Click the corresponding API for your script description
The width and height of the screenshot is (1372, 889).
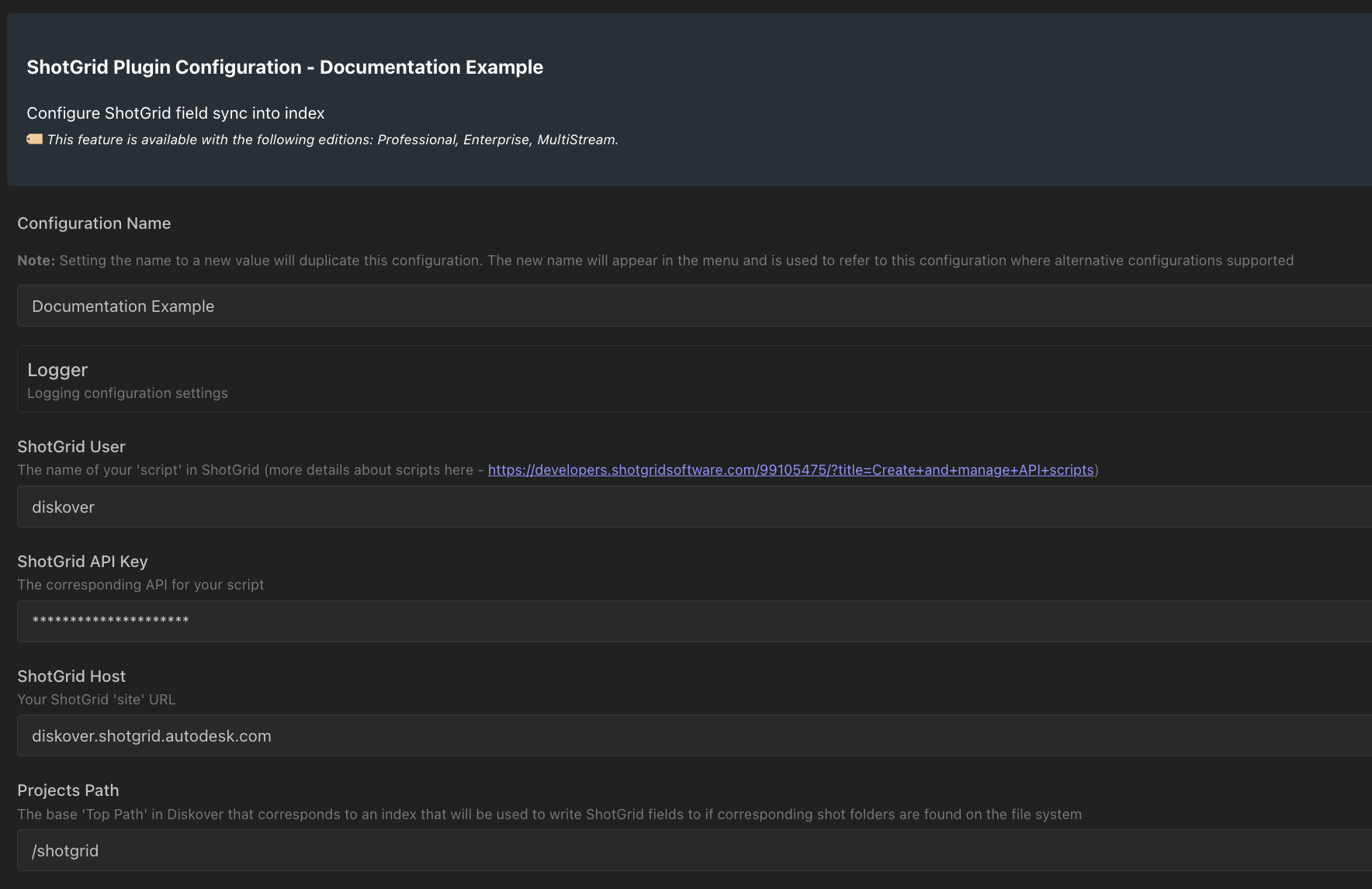click(x=140, y=585)
